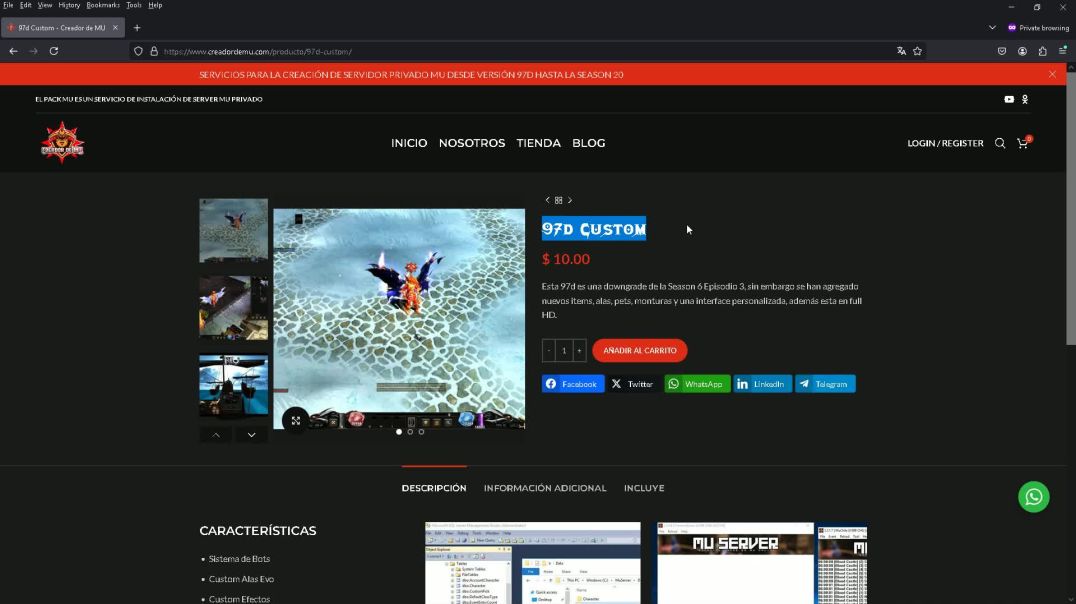This screenshot has width=1076, height=604.
Task: Expand the list all tabs dropdown
Action: 992,28
